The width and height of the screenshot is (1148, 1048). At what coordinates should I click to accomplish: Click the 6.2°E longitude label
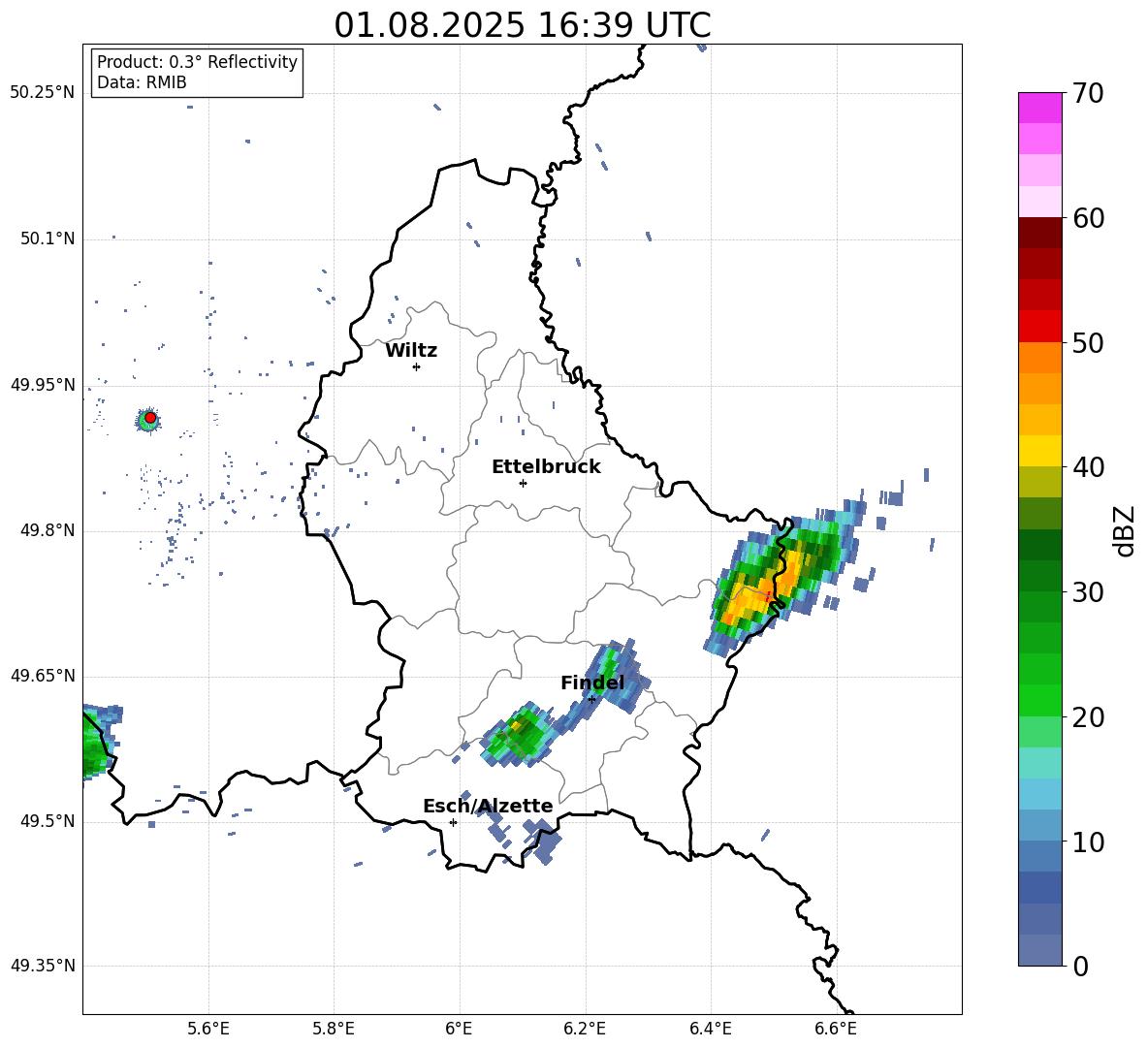point(585,1029)
